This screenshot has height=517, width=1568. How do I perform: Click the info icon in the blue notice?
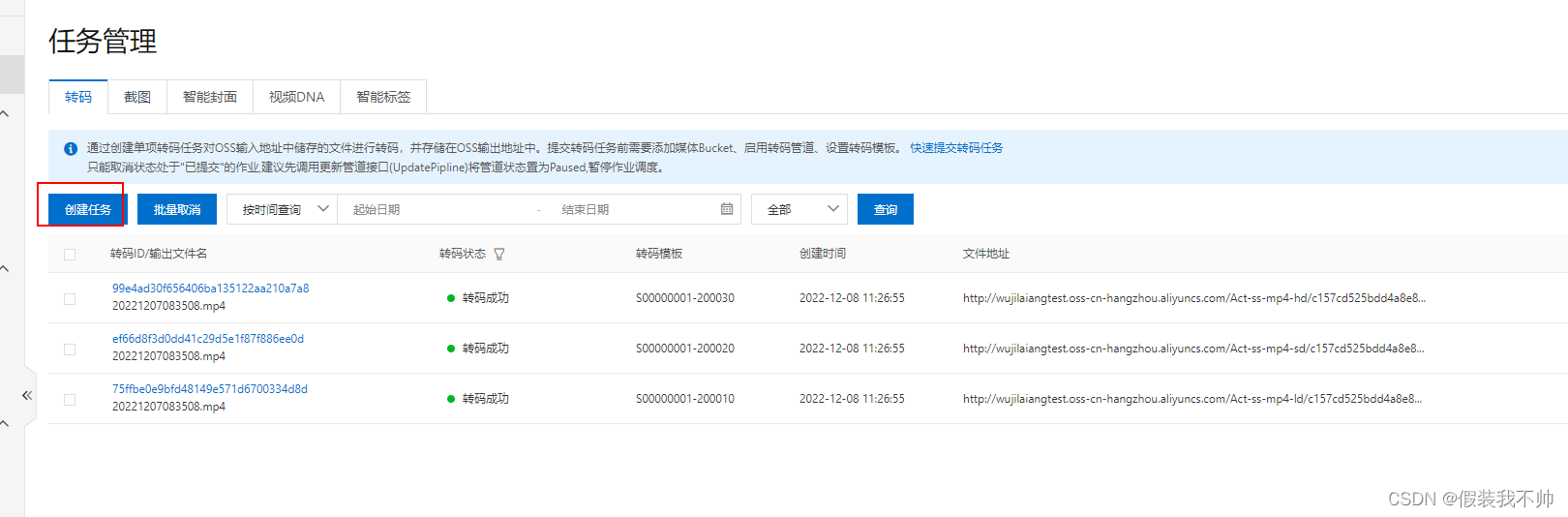pos(71,149)
